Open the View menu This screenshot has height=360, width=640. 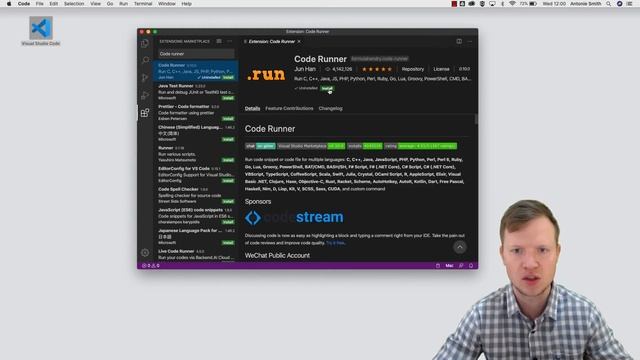point(96,4)
